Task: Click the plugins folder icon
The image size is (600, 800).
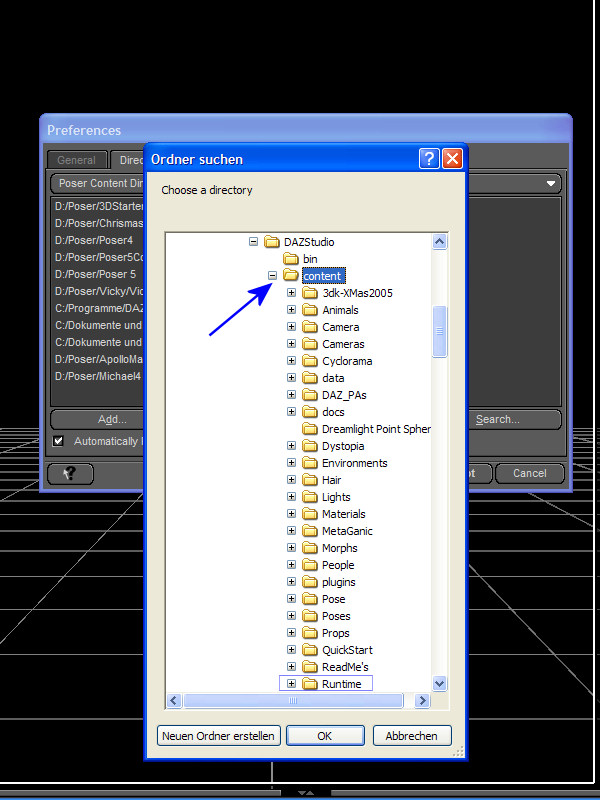Action: [x=310, y=582]
